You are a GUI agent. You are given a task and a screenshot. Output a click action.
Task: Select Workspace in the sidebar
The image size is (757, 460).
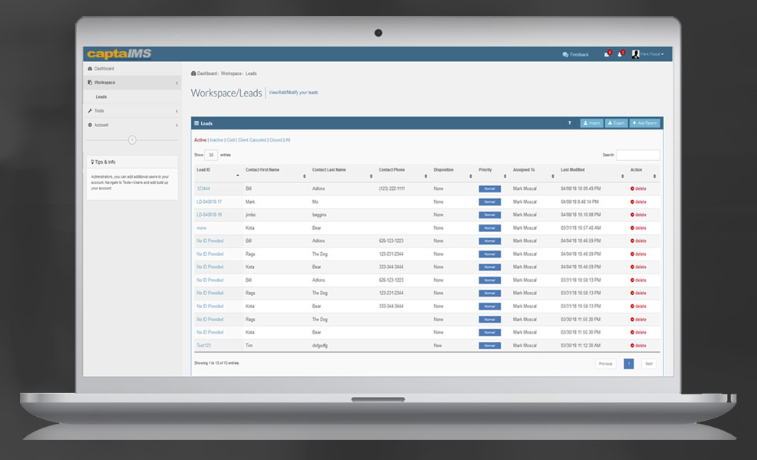coord(132,83)
